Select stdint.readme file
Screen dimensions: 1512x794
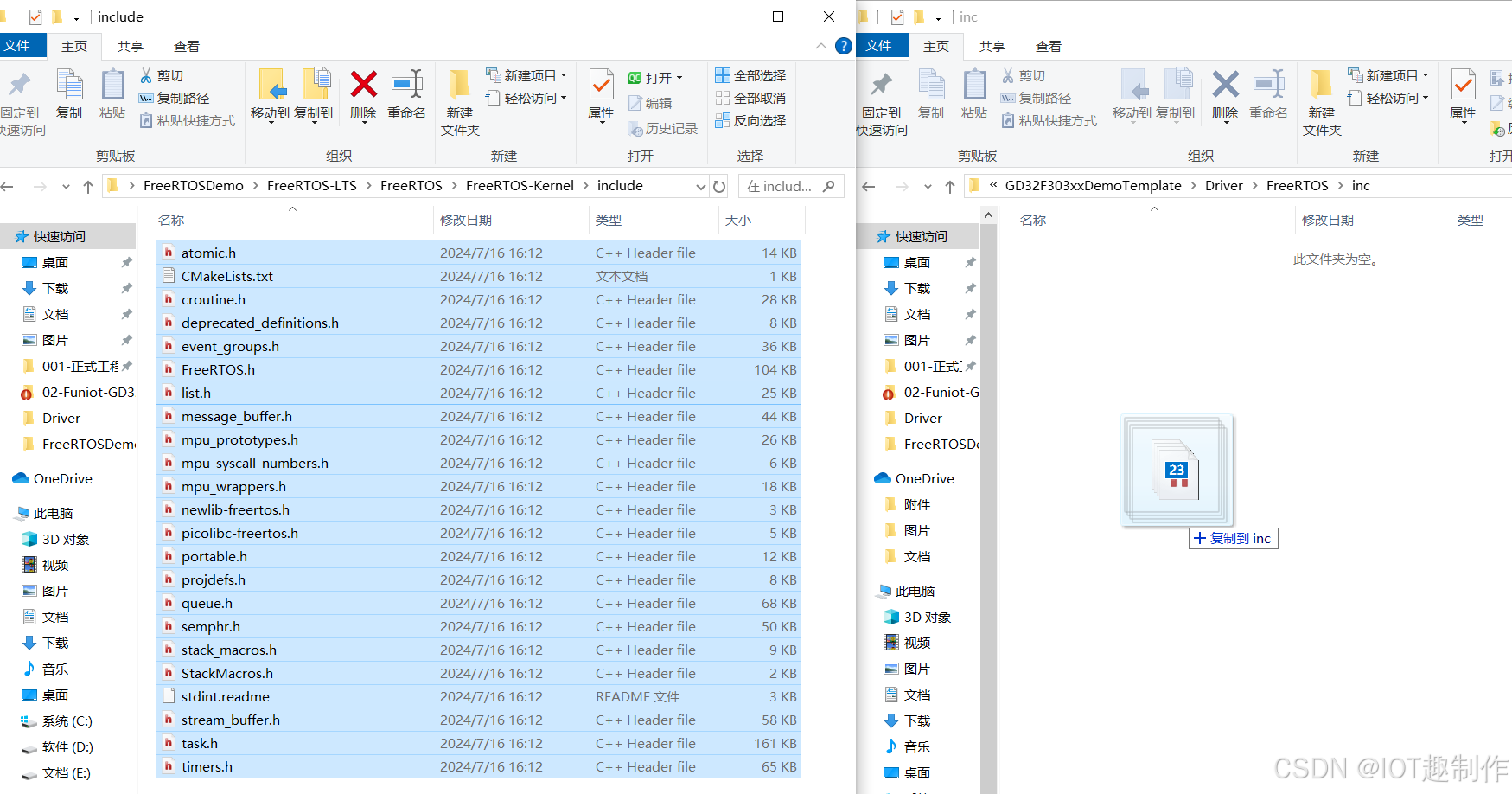tap(478, 696)
